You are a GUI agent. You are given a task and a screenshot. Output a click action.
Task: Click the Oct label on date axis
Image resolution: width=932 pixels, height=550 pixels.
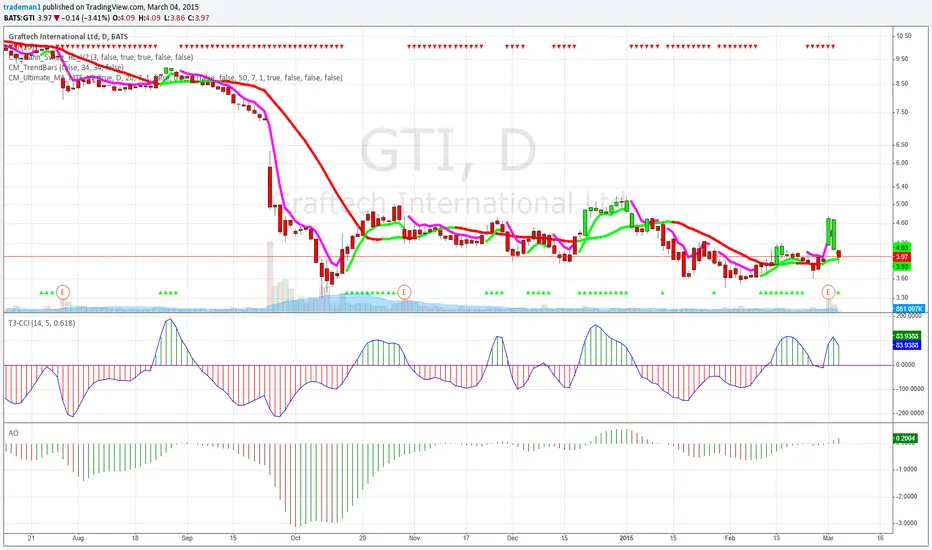pos(295,538)
